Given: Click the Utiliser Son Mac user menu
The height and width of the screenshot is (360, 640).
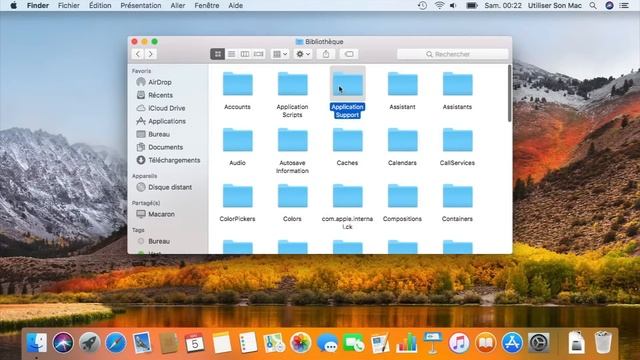Looking at the screenshot, I should click(x=555, y=5).
